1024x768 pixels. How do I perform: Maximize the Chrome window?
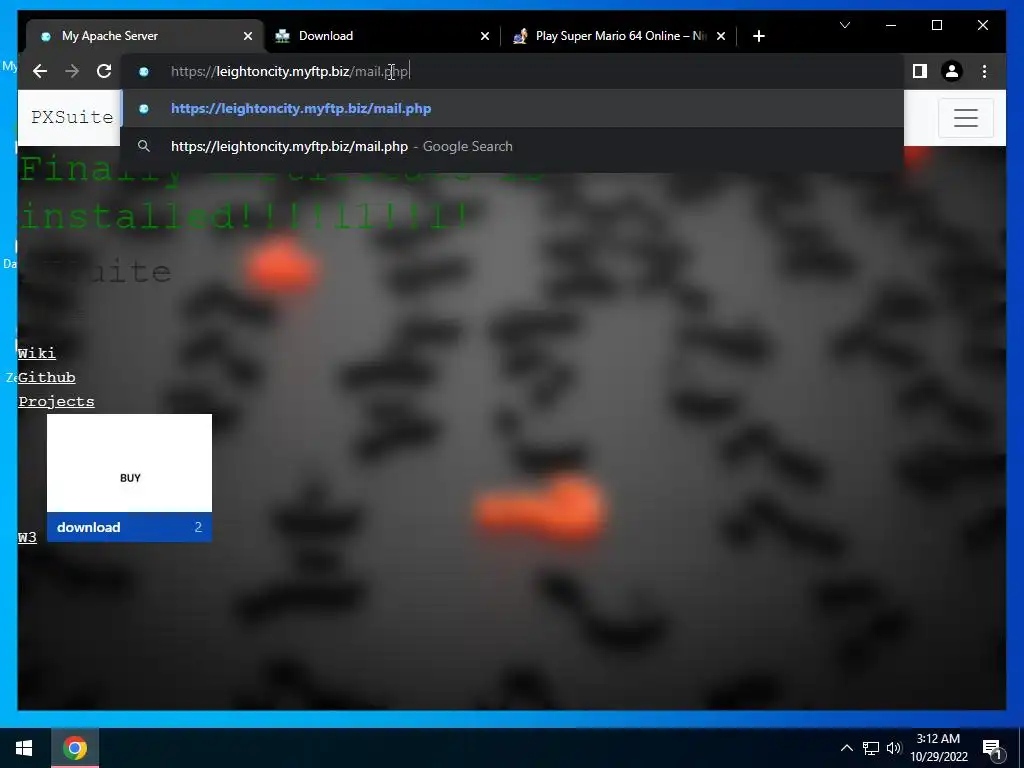click(x=936, y=25)
